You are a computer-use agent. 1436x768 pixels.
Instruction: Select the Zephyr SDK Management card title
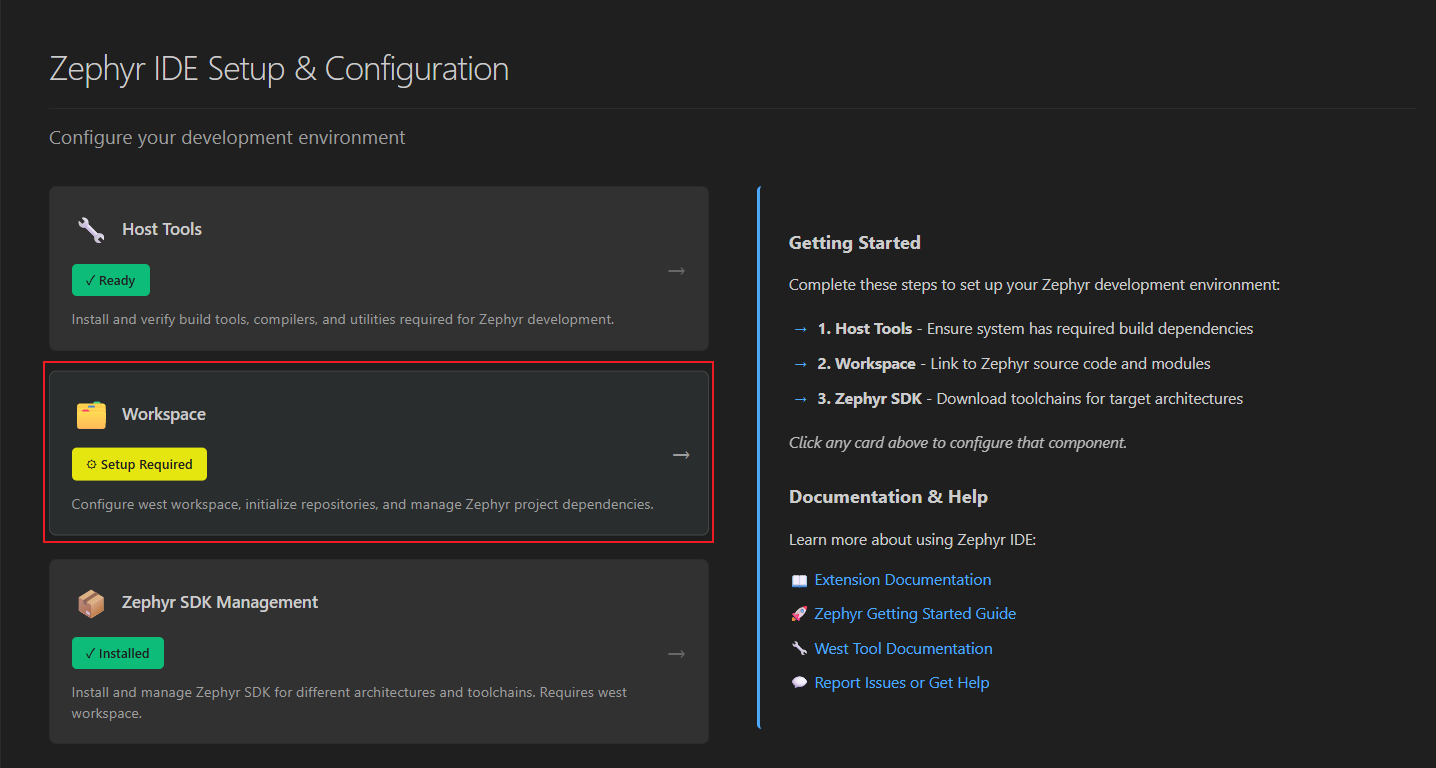click(220, 603)
